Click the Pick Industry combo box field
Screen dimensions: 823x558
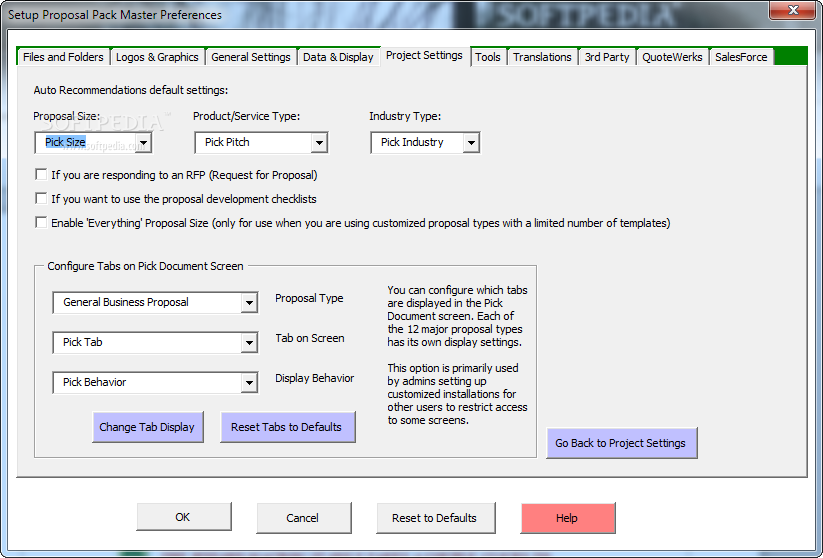(425, 142)
